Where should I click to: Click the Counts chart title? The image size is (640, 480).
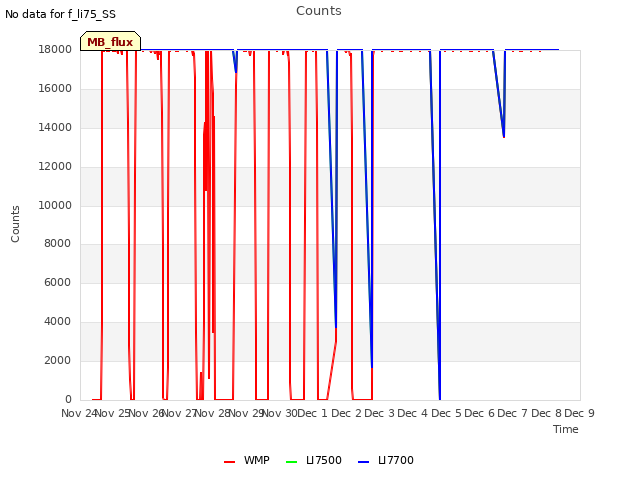click(x=319, y=11)
